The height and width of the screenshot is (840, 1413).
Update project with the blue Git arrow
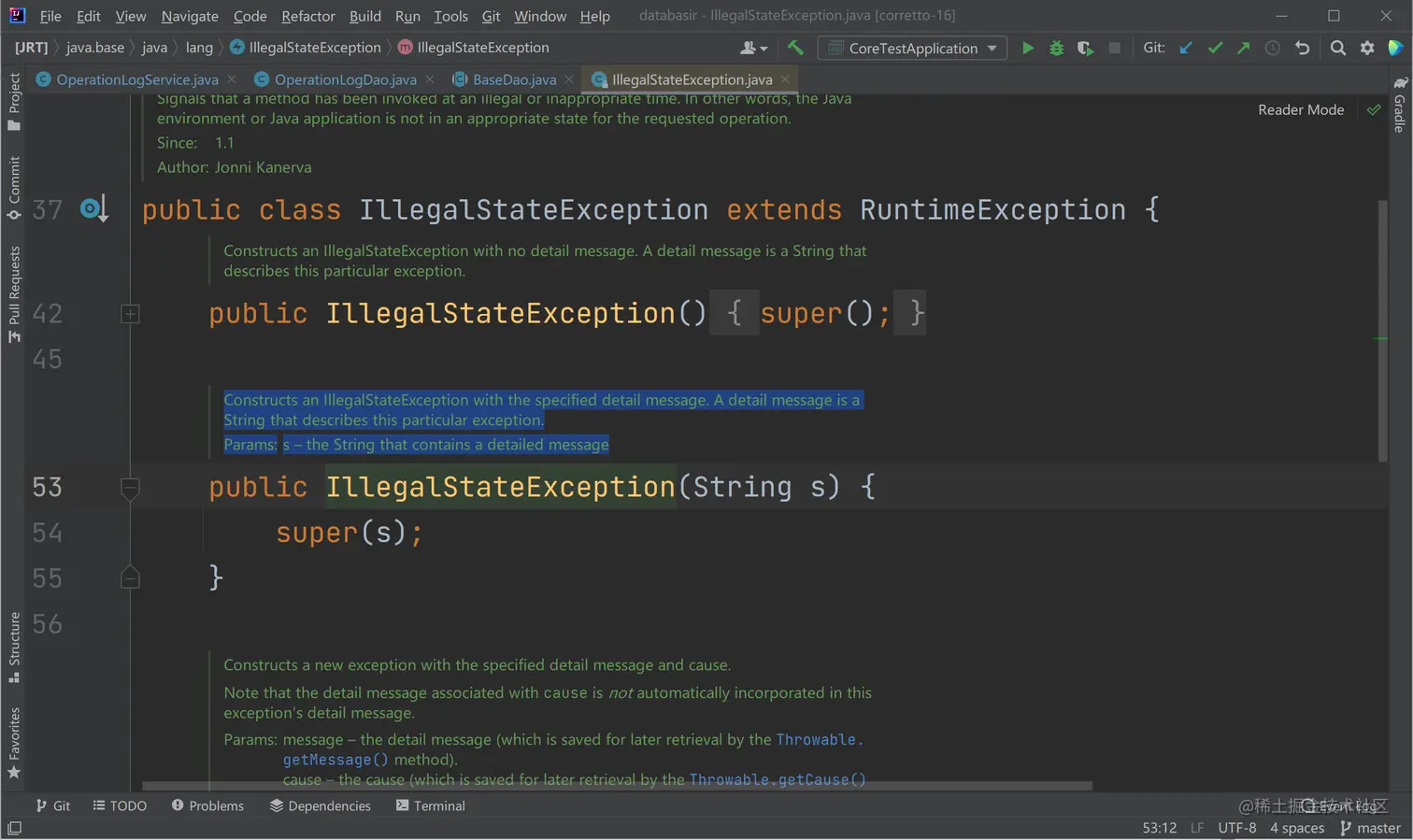coord(1186,48)
